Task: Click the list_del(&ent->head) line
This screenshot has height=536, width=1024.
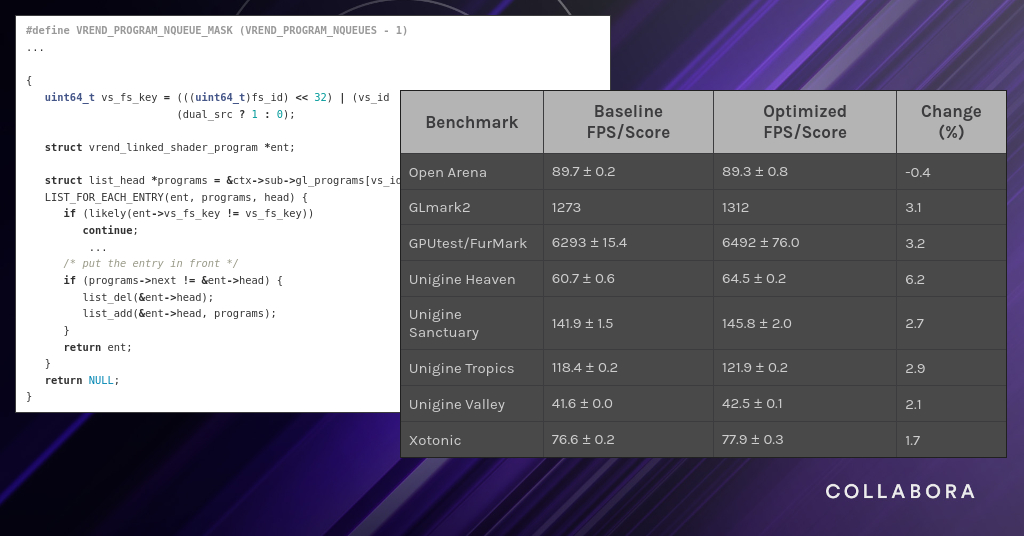Action: (x=148, y=297)
